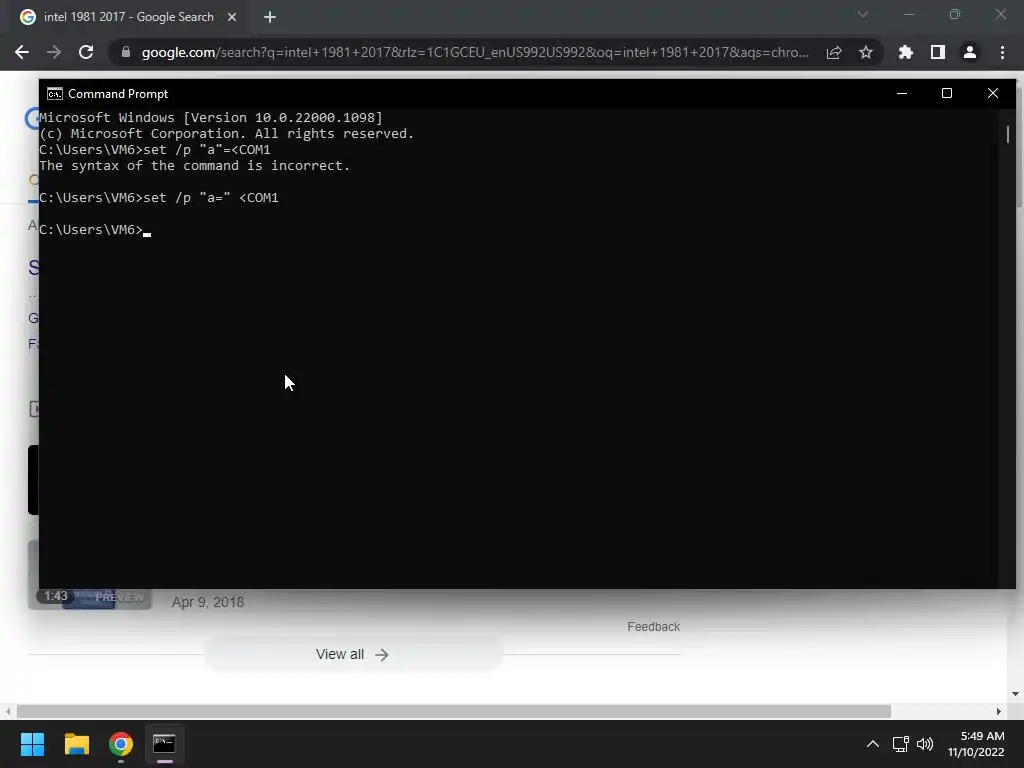The height and width of the screenshot is (768, 1024).
Task: Close the Command Prompt window
Action: [x=993, y=93]
